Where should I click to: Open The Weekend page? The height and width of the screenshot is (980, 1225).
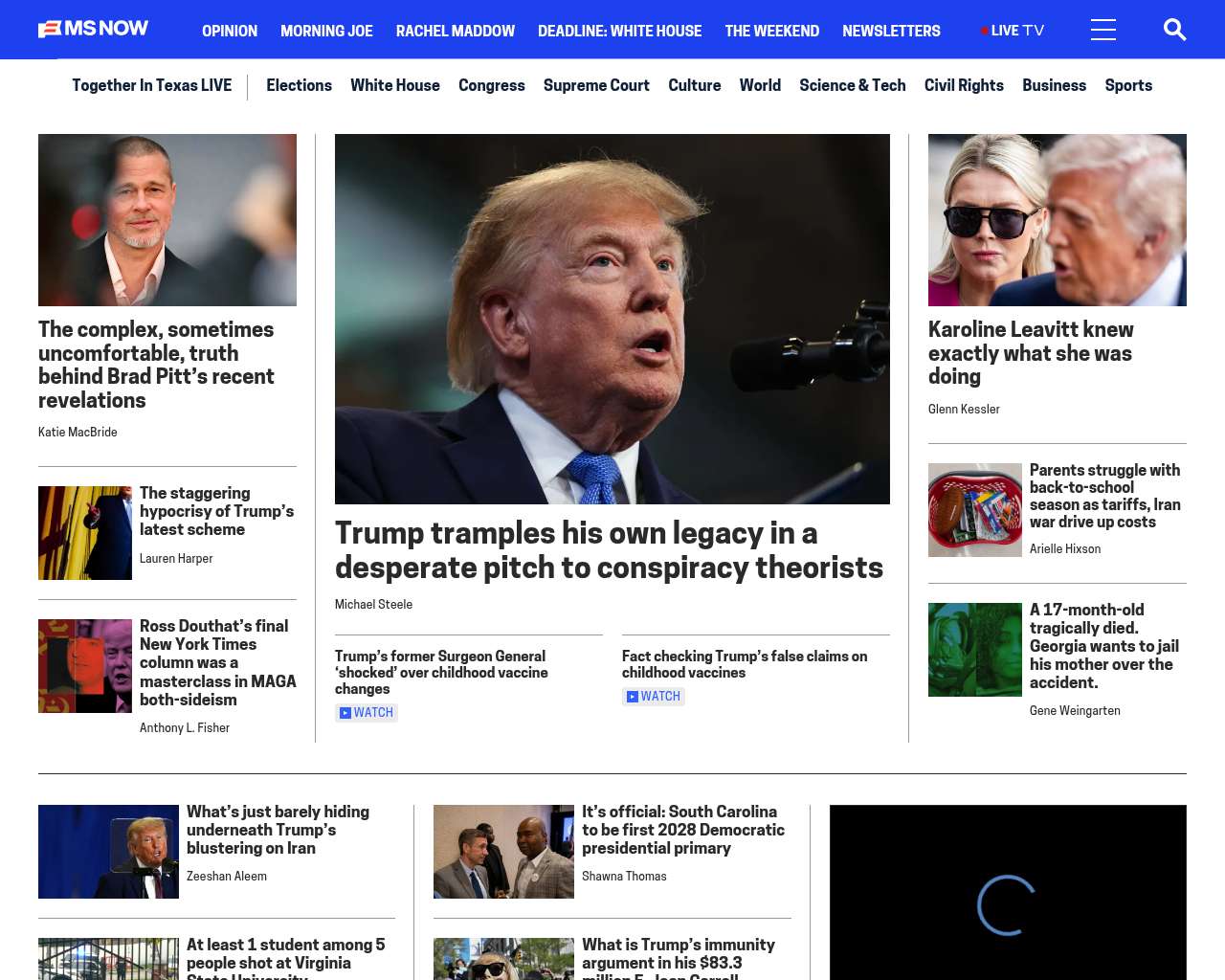pos(771,31)
